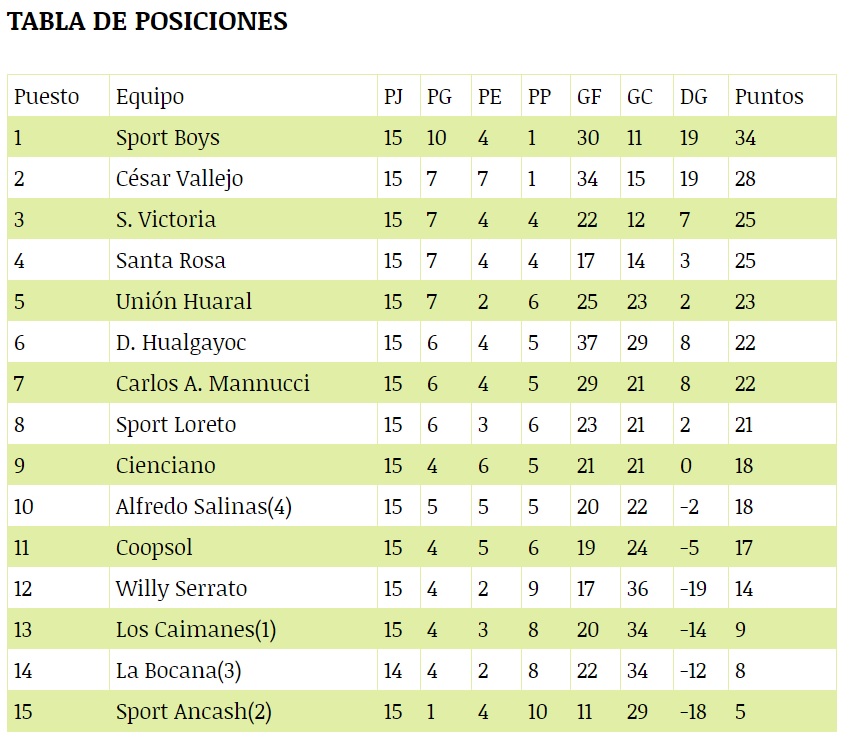Select Alfredo Salinas(4) team cell
The height and width of the screenshot is (756, 853).
[203, 507]
